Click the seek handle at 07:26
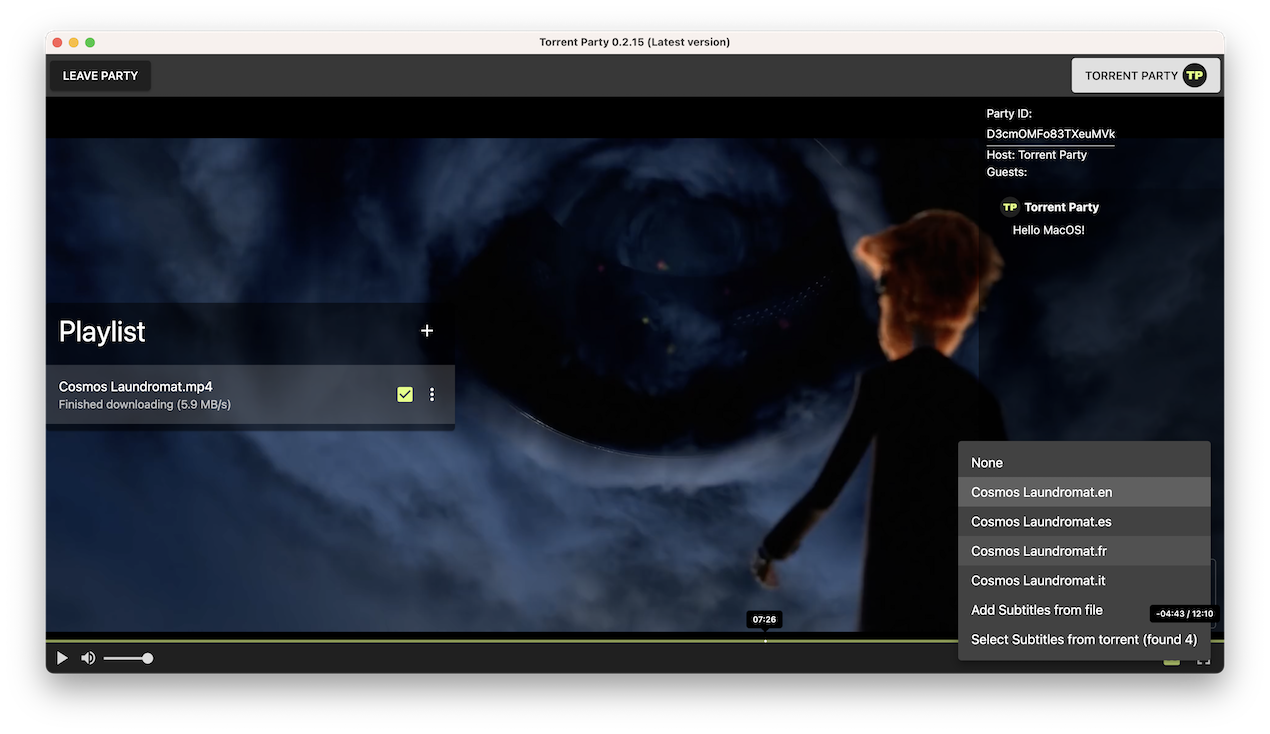 pyautogui.click(x=765, y=641)
